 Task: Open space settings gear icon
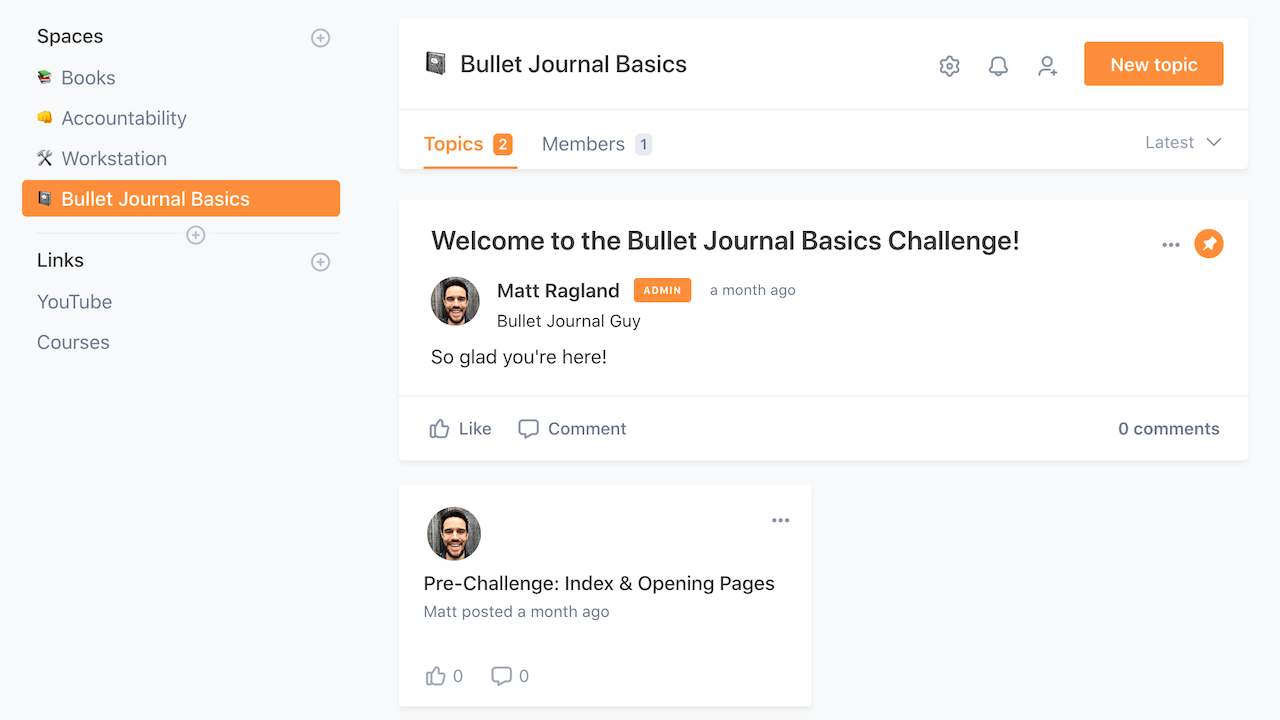click(949, 66)
